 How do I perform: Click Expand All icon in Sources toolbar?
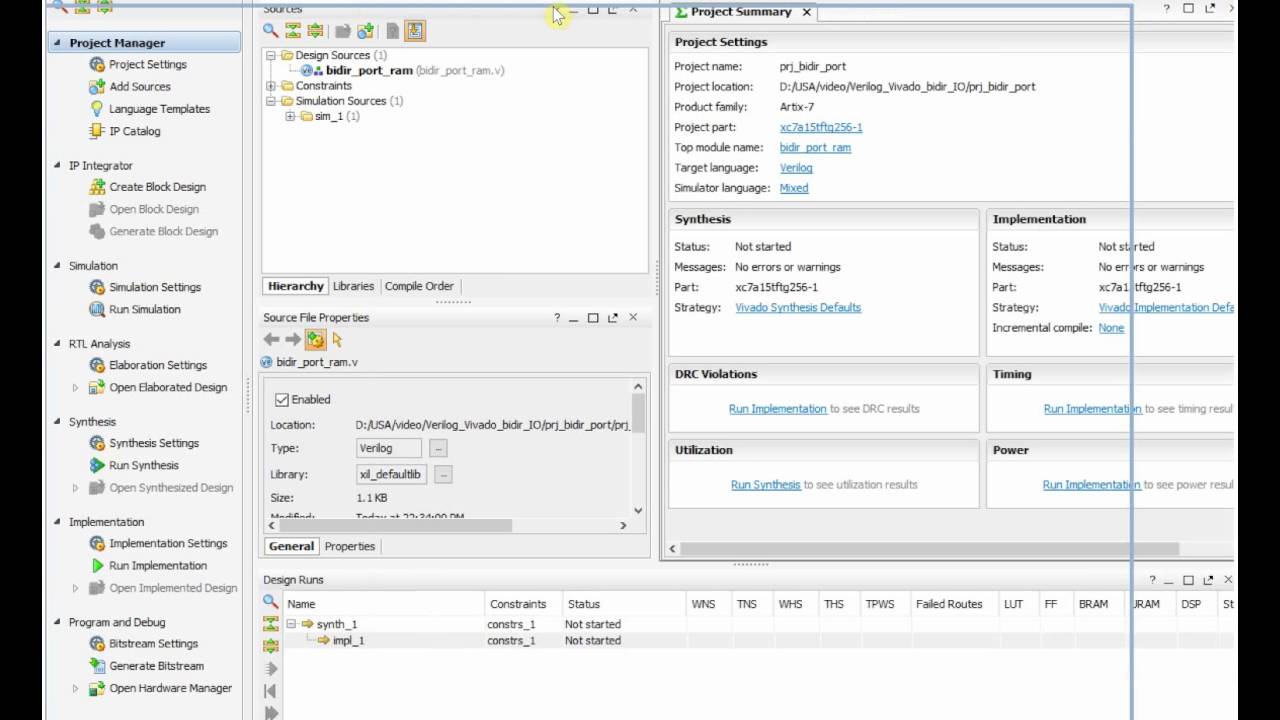(x=315, y=31)
